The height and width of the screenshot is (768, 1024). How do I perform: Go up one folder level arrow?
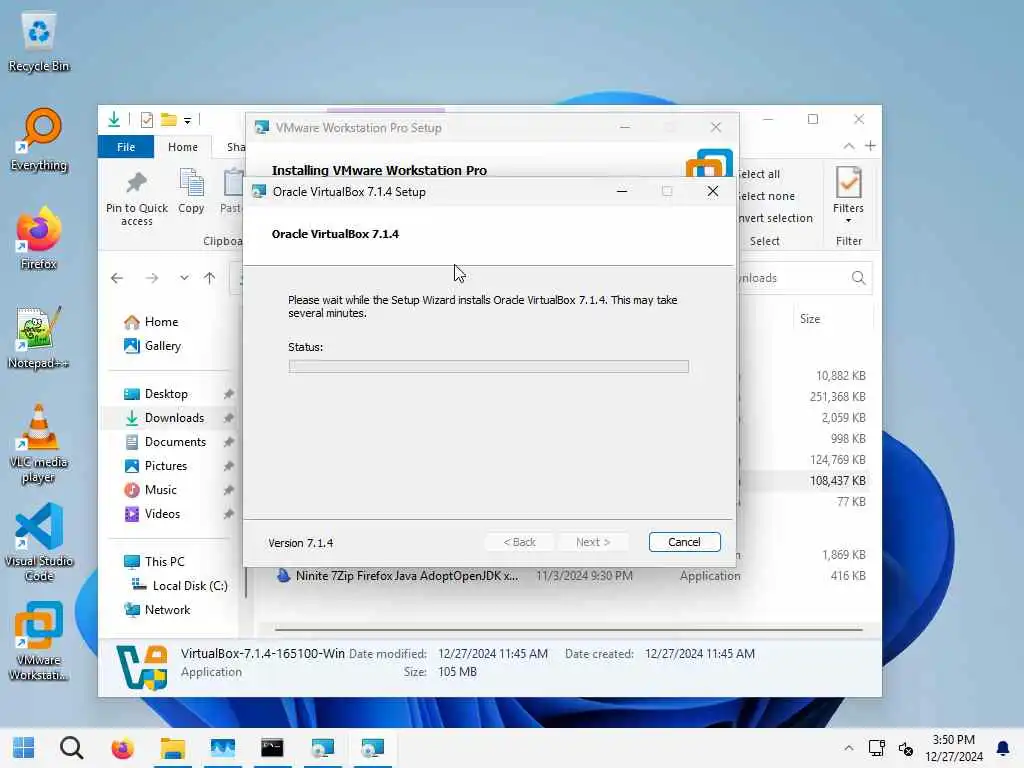[x=209, y=278]
